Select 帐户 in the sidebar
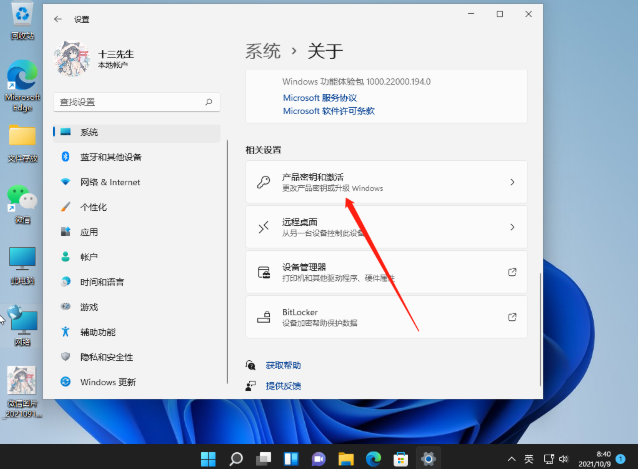The image size is (639, 469). coord(89,257)
